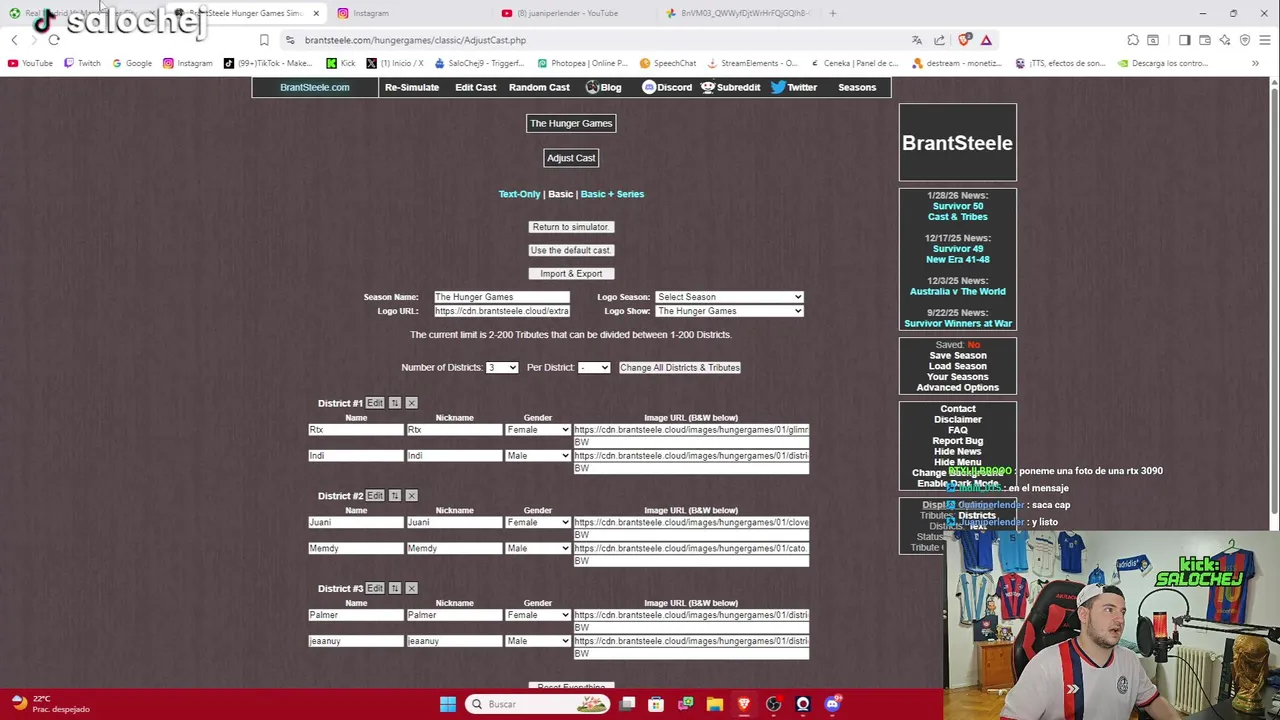Open Discord link in site navigation
This screenshot has height=720, width=1280.
(667, 87)
